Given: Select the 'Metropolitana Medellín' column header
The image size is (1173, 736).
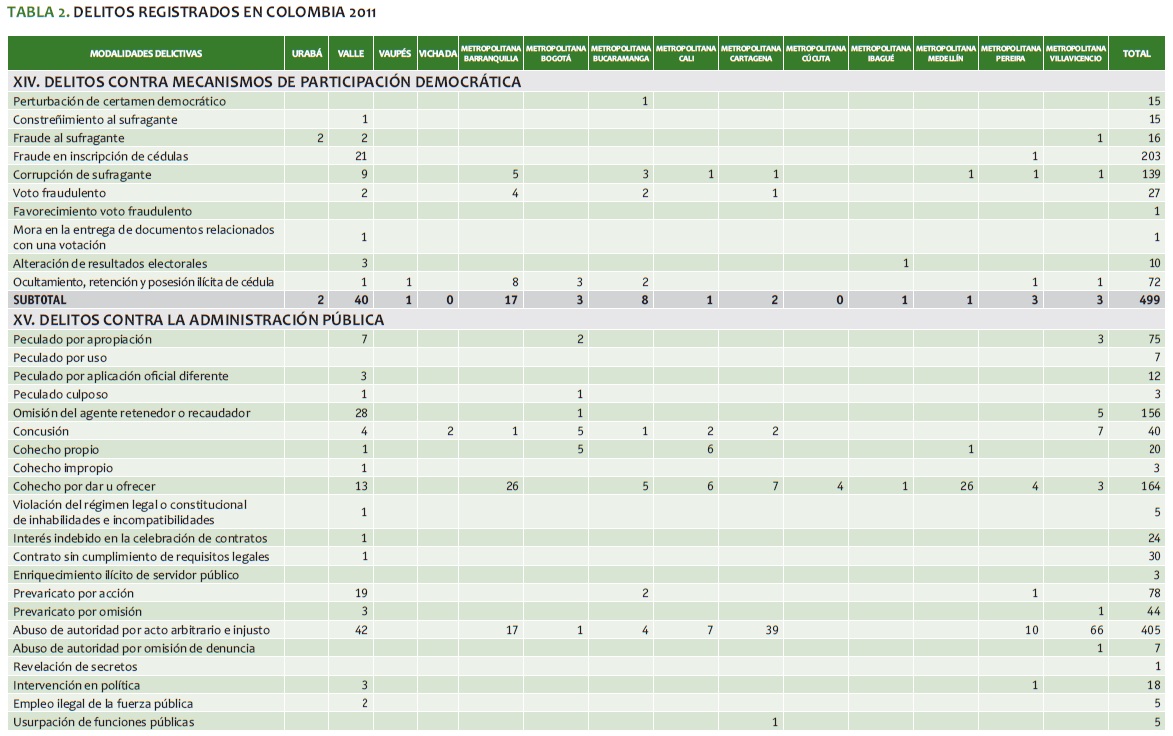Looking at the screenshot, I should coord(945,53).
